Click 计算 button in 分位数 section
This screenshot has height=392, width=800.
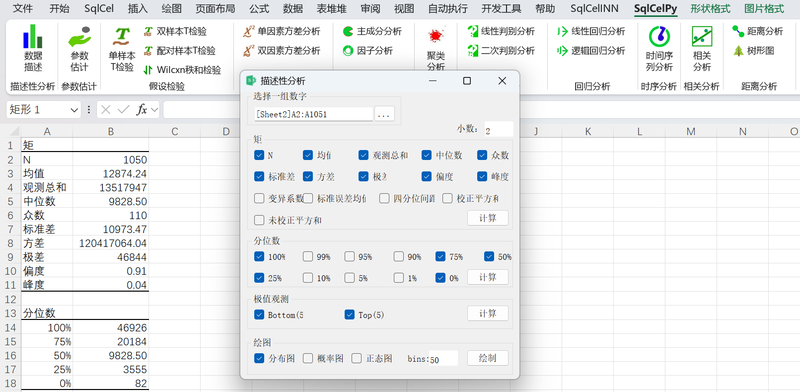point(488,277)
